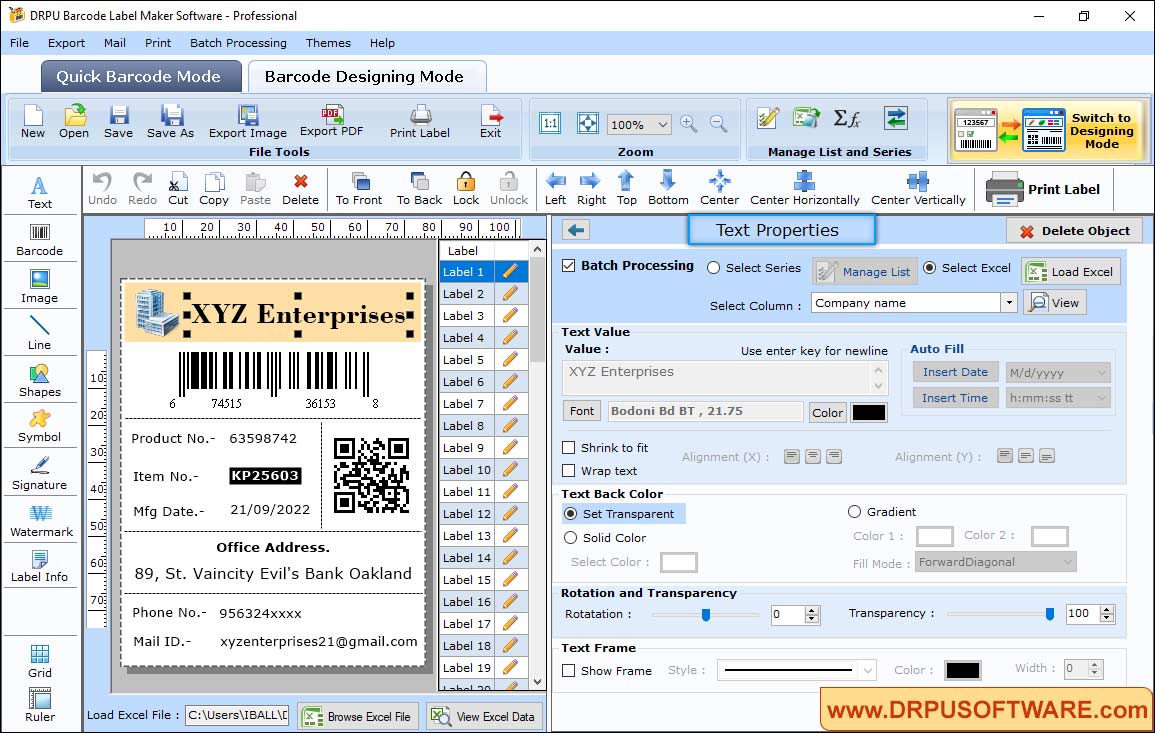The width and height of the screenshot is (1155, 733).
Task: Uncheck Batch Processing checkbox
Action: 569,266
